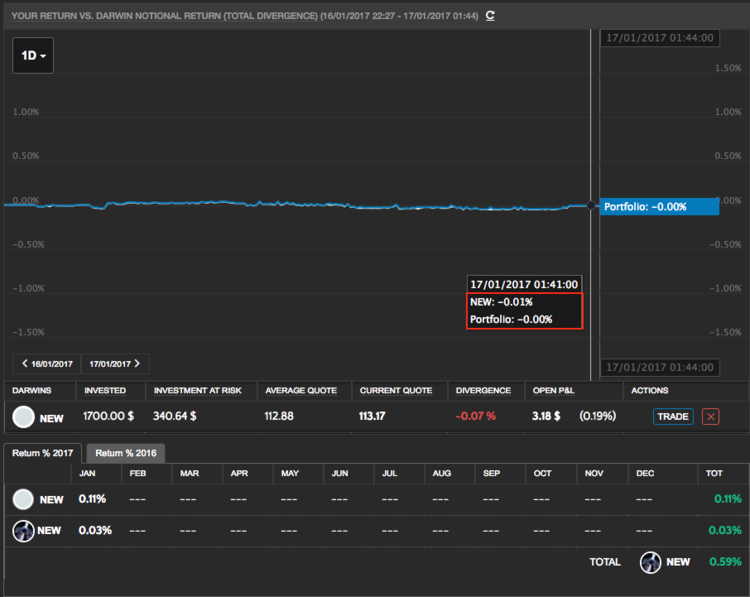
Task: Click the DIVERGENCE column header
Action: [483, 390]
